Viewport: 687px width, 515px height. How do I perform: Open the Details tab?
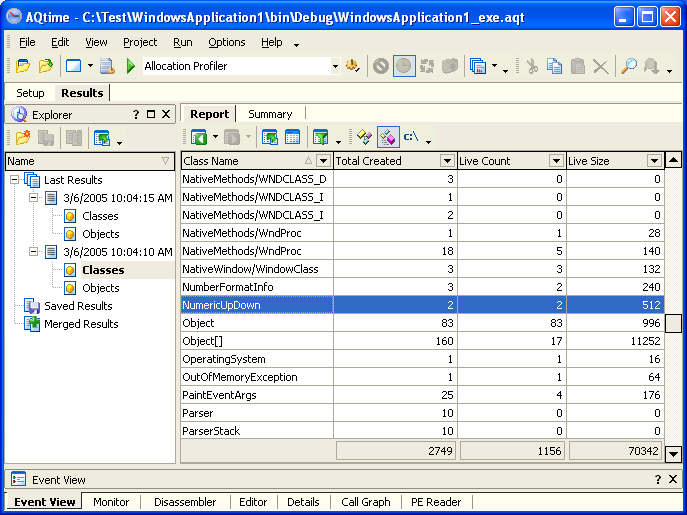click(x=303, y=502)
